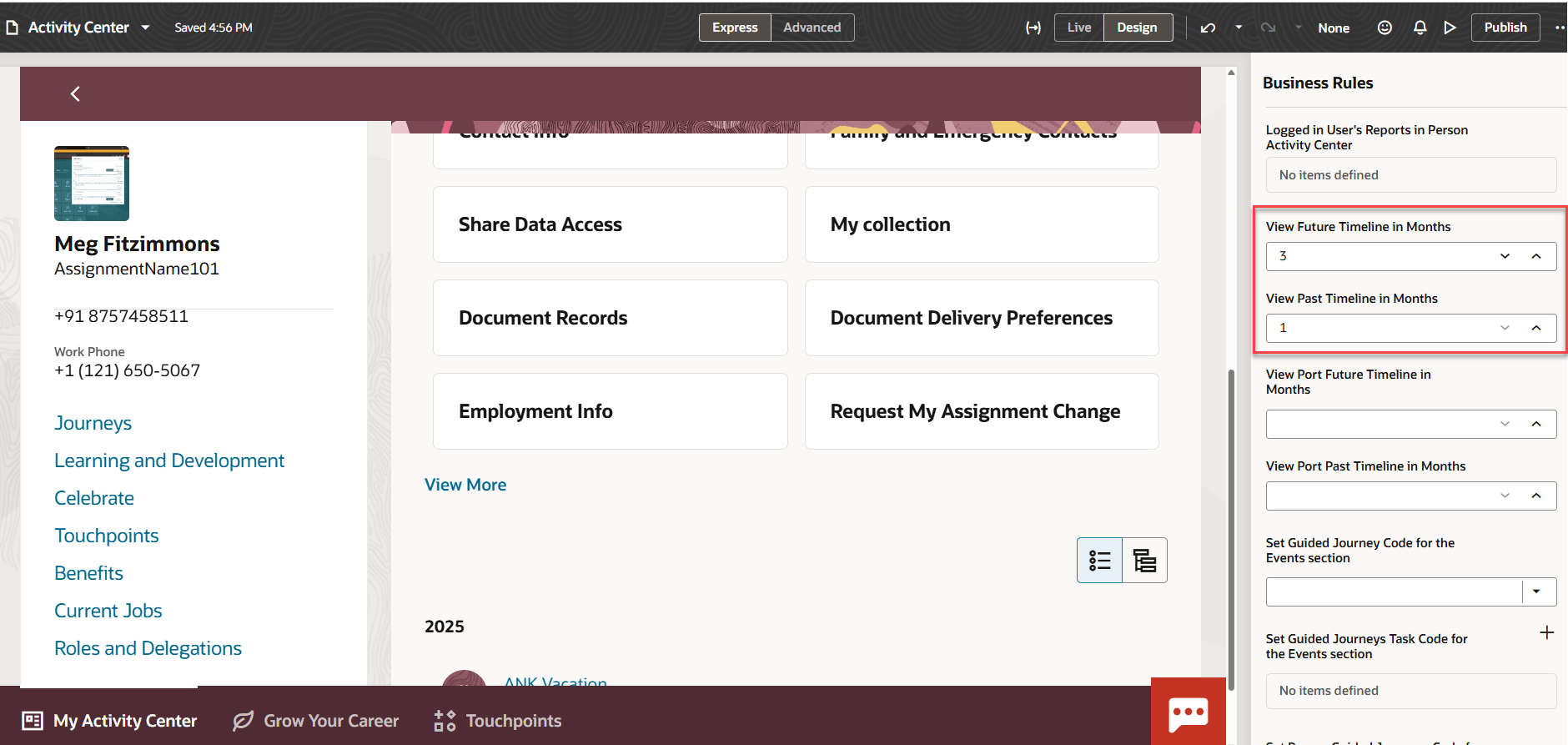Click the Publish button
The height and width of the screenshot is (745, 1568).
coord(1505,28)
